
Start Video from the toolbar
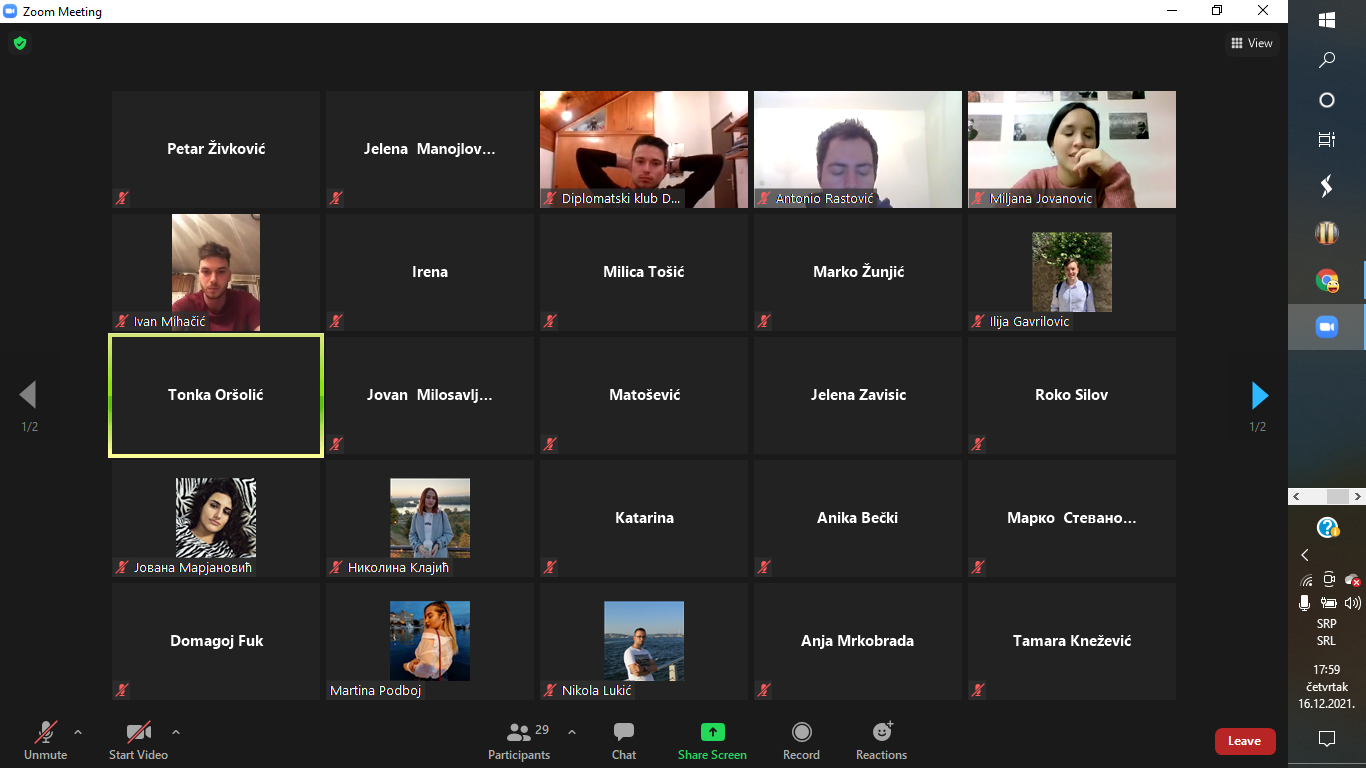138,741
